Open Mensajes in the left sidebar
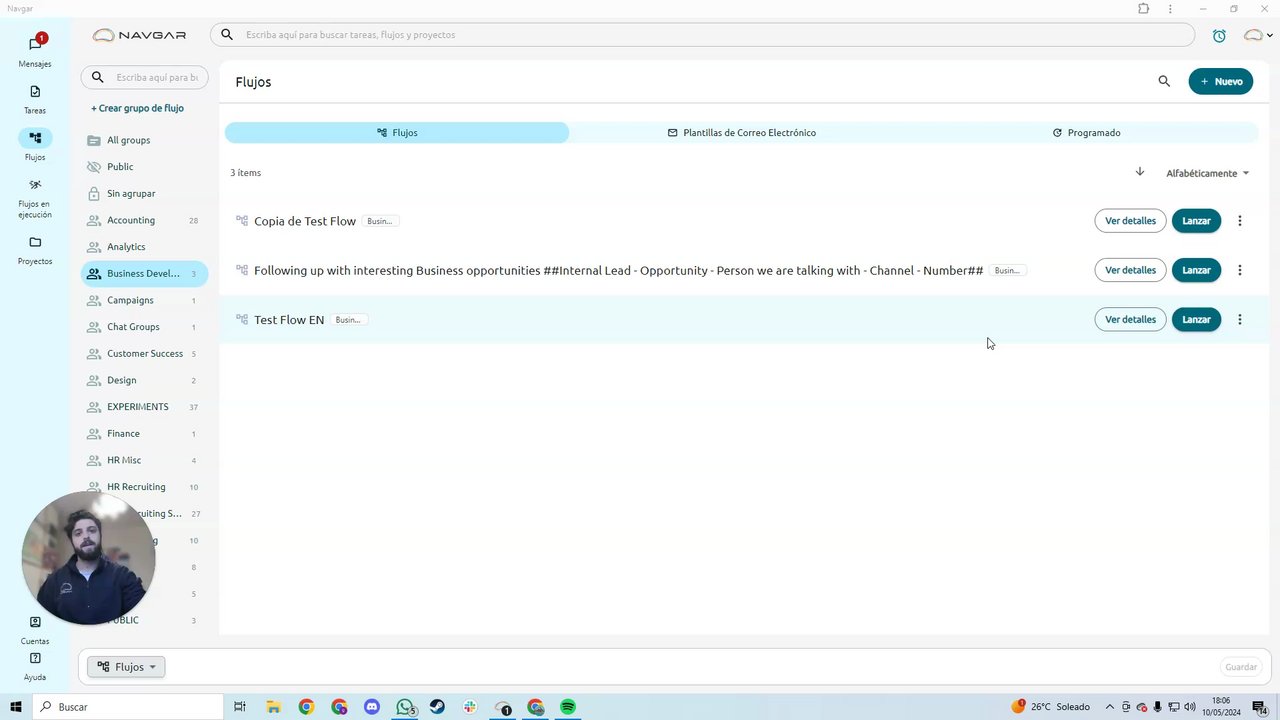 (x=35, y=51)
